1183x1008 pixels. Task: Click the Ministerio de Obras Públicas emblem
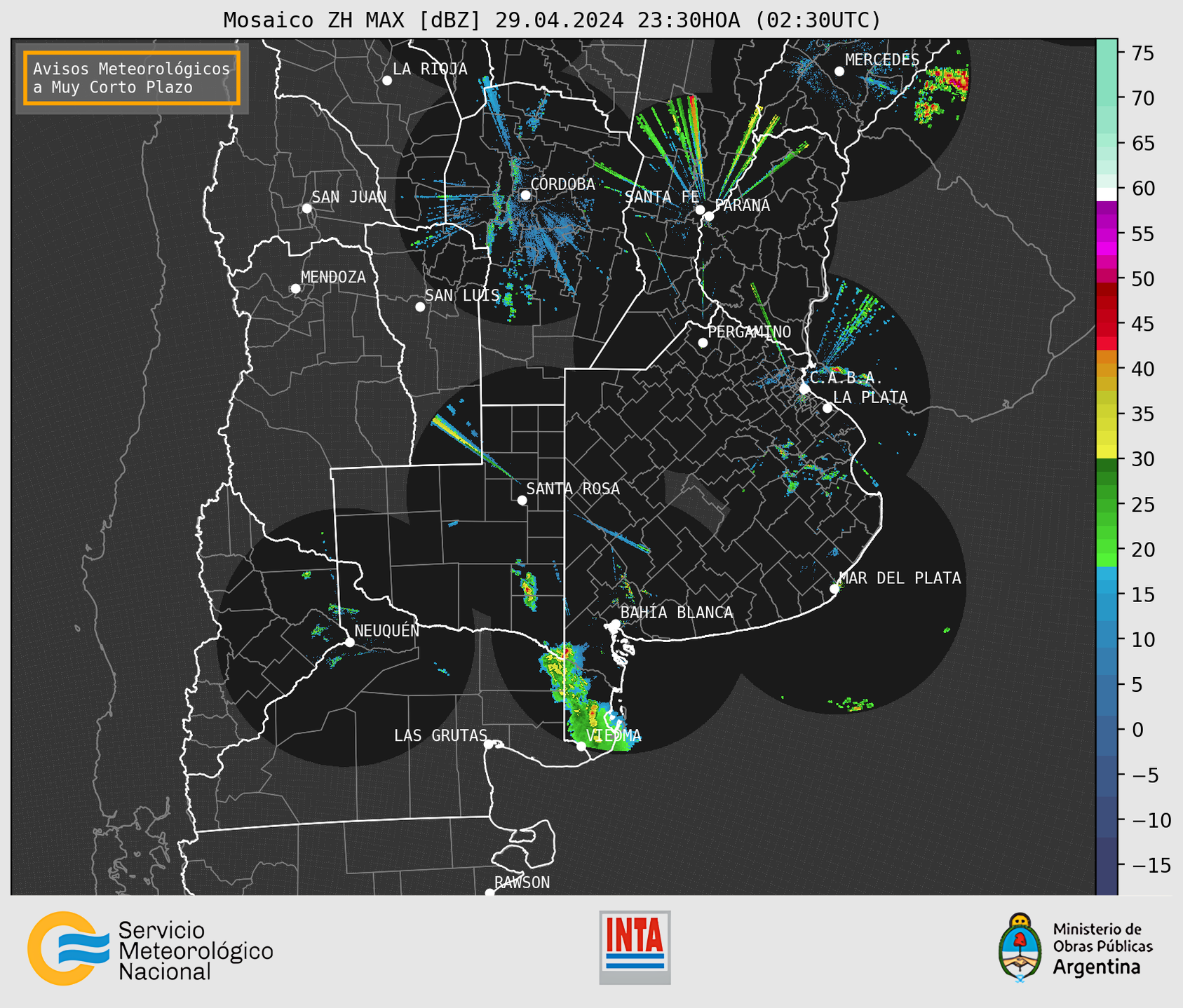(1020, 947)
